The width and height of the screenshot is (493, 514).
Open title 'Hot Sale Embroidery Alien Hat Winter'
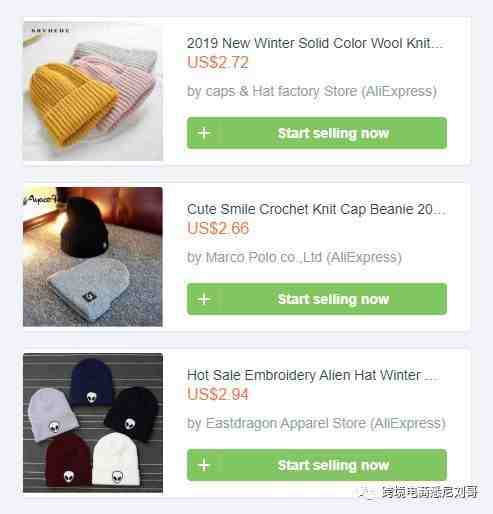tap(313, 375)
